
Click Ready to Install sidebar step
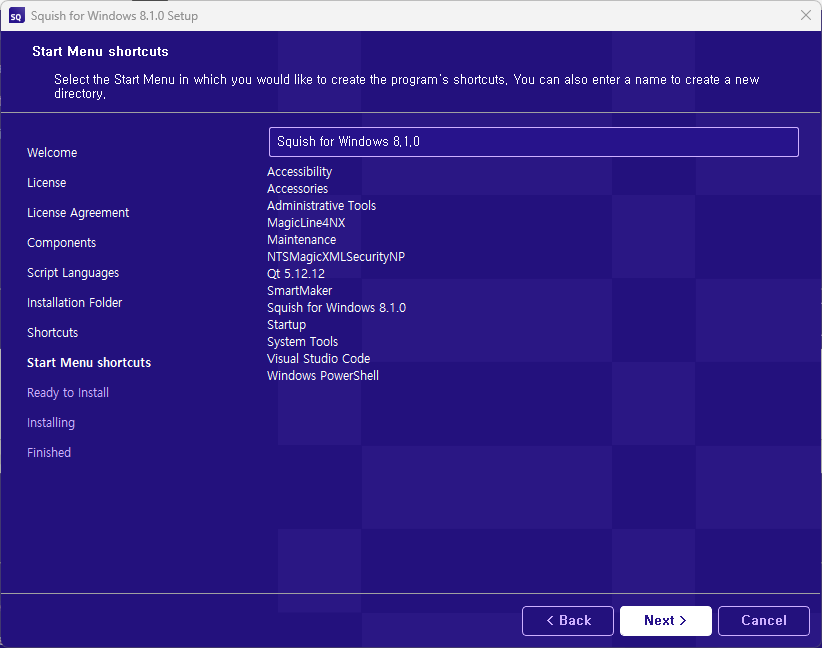click(x=68, y=393)
